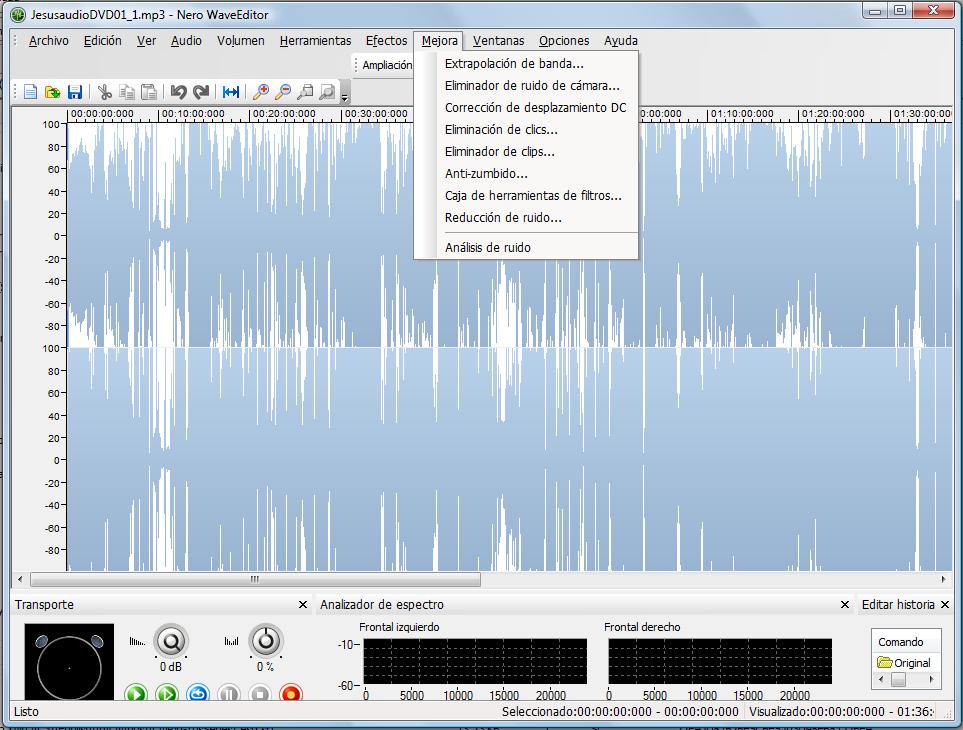Adjust the 0 % speed knob
Image resolution: width=963 pixels, height=730 pixels.
point(266,641)
